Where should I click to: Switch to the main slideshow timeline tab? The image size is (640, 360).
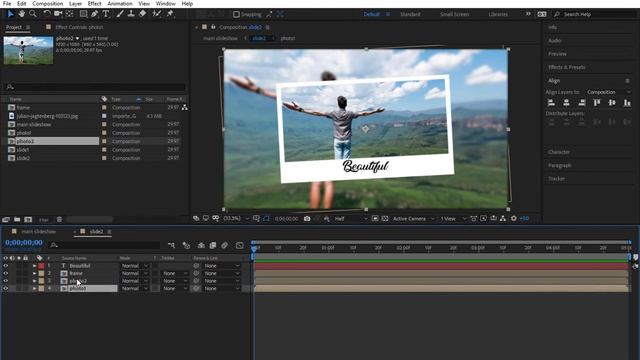(x=38, y=231)
